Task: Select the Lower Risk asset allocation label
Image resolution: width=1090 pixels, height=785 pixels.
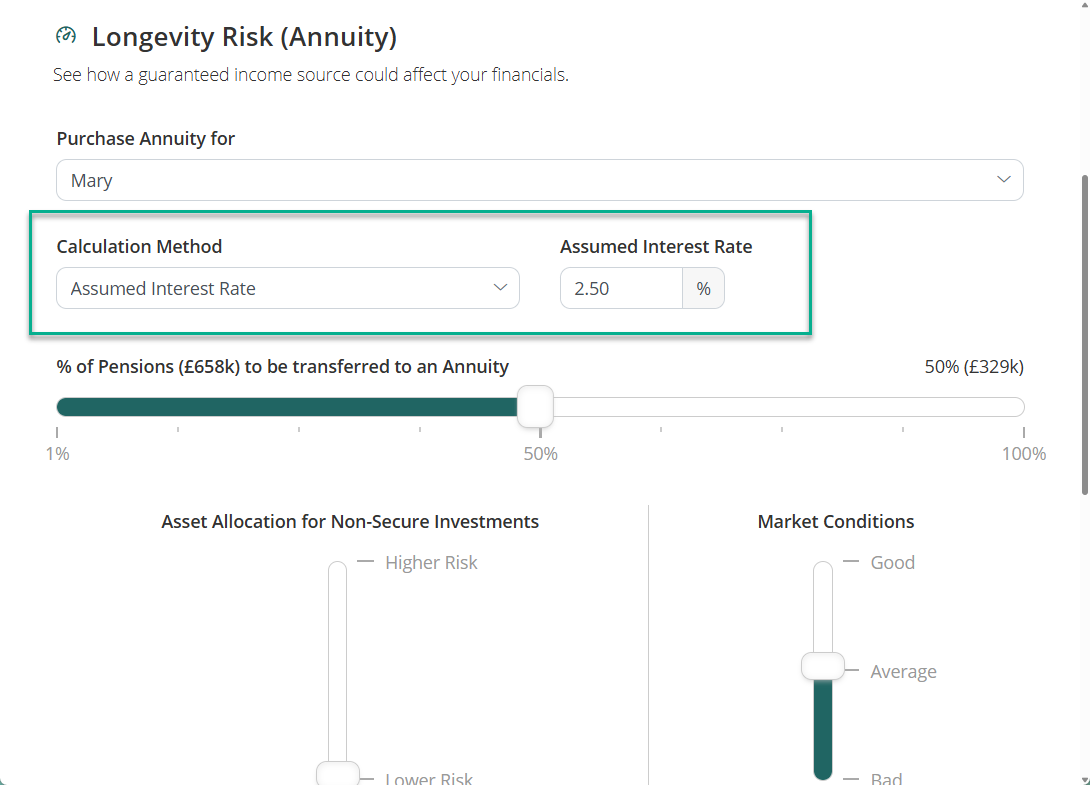Action: pyautogui.click(x=429, y=778)
